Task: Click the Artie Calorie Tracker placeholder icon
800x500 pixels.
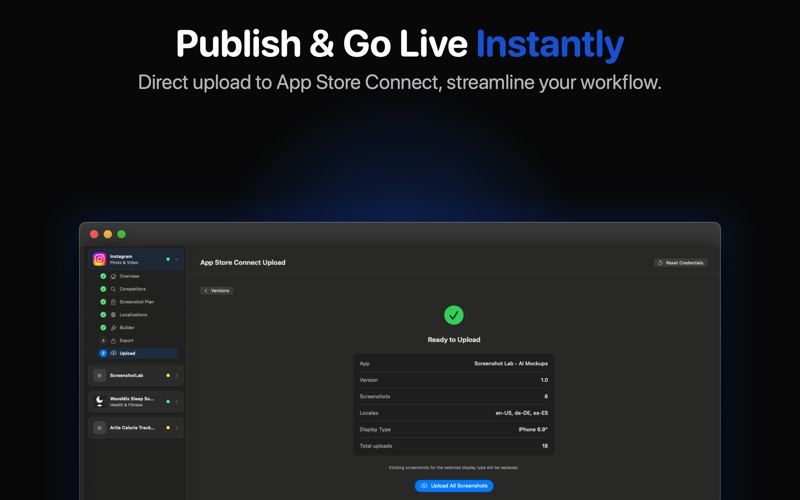Action: point(99,428)
